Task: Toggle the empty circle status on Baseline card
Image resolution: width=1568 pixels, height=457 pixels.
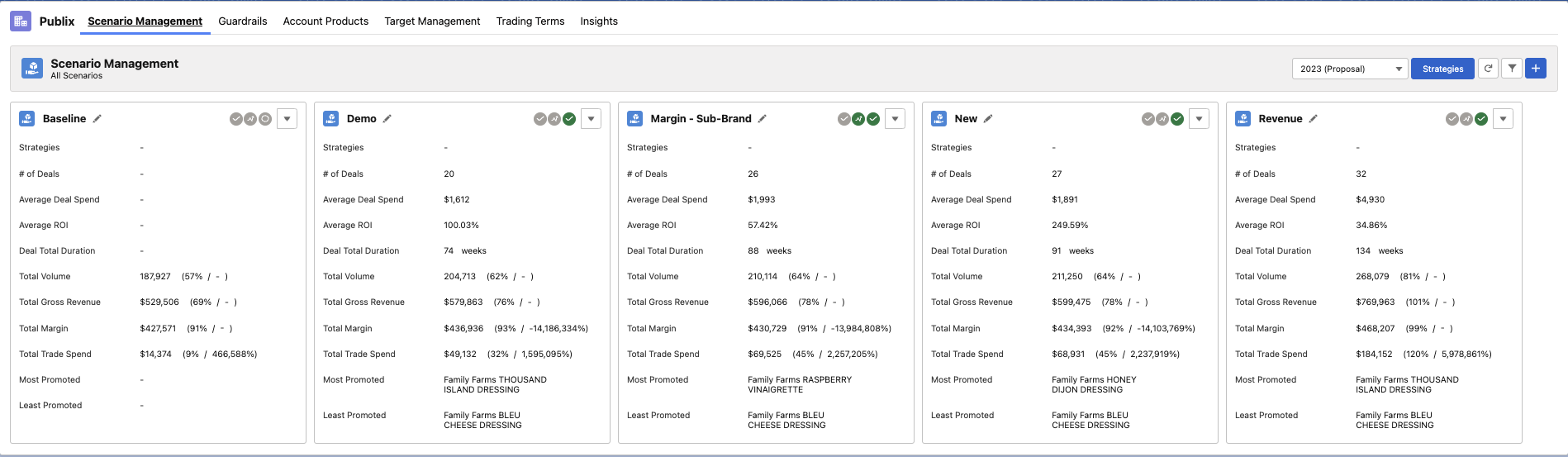Action: point(265,119)
